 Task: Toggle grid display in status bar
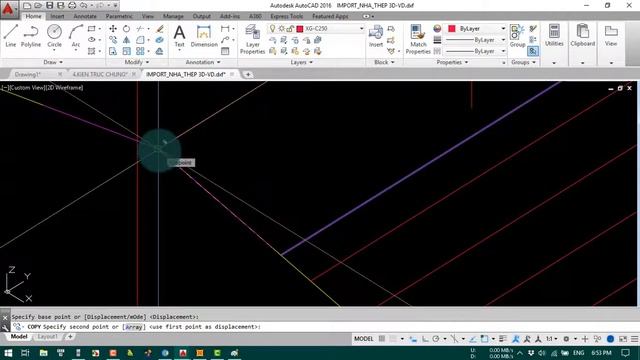tap(382, 338)
